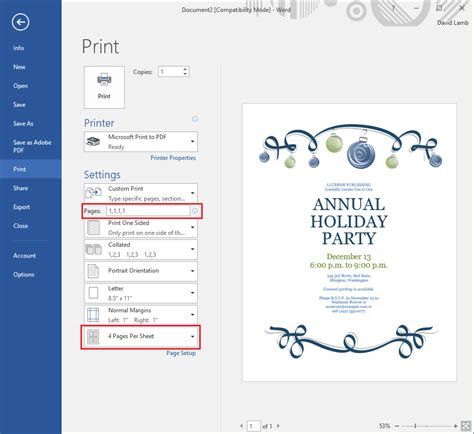Click the back arrow to exit Backstage
The height and width of the screenshot is (434, 474).
click(20, 22)
